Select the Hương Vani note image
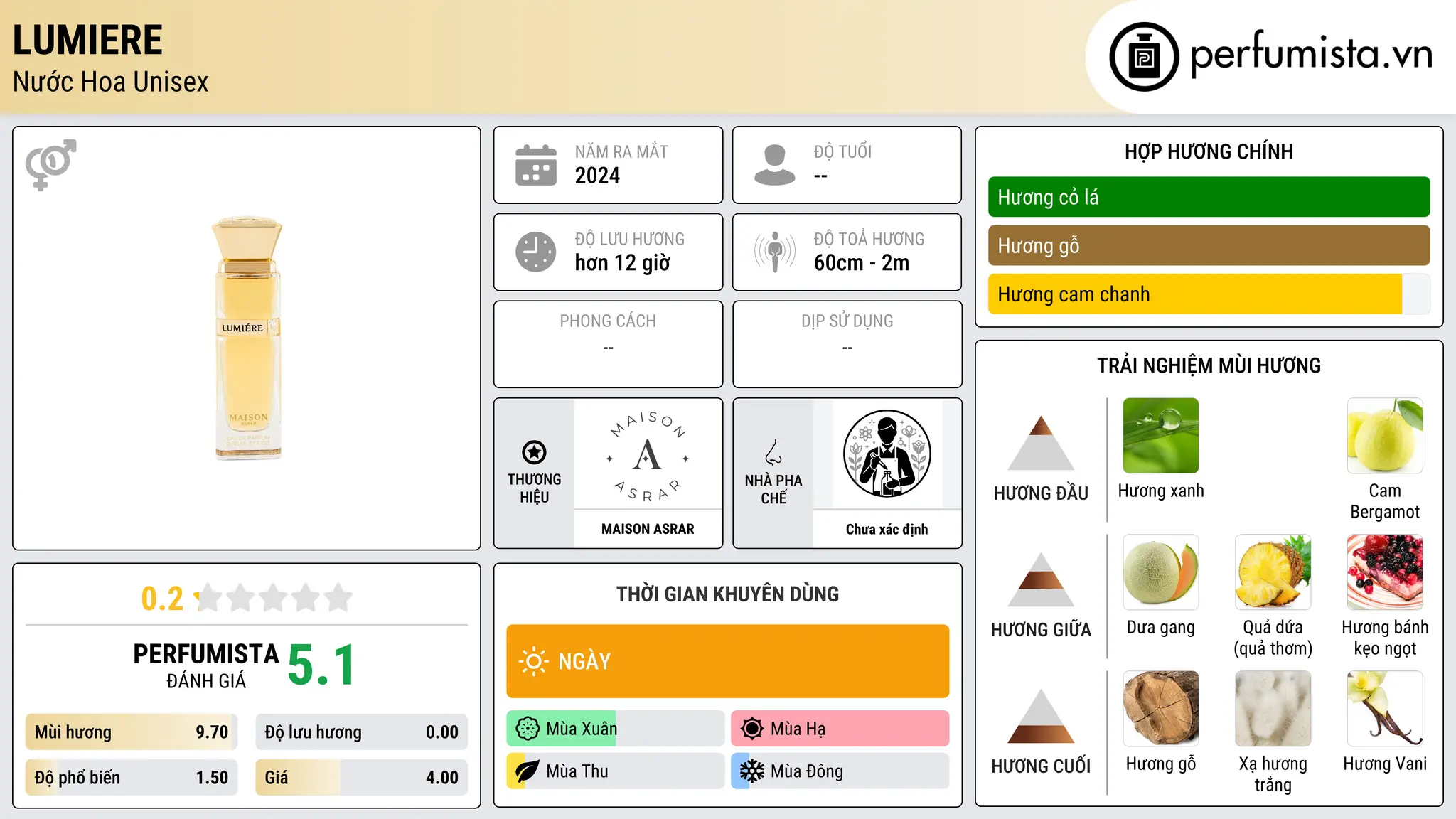 [x=1385, y=709]
